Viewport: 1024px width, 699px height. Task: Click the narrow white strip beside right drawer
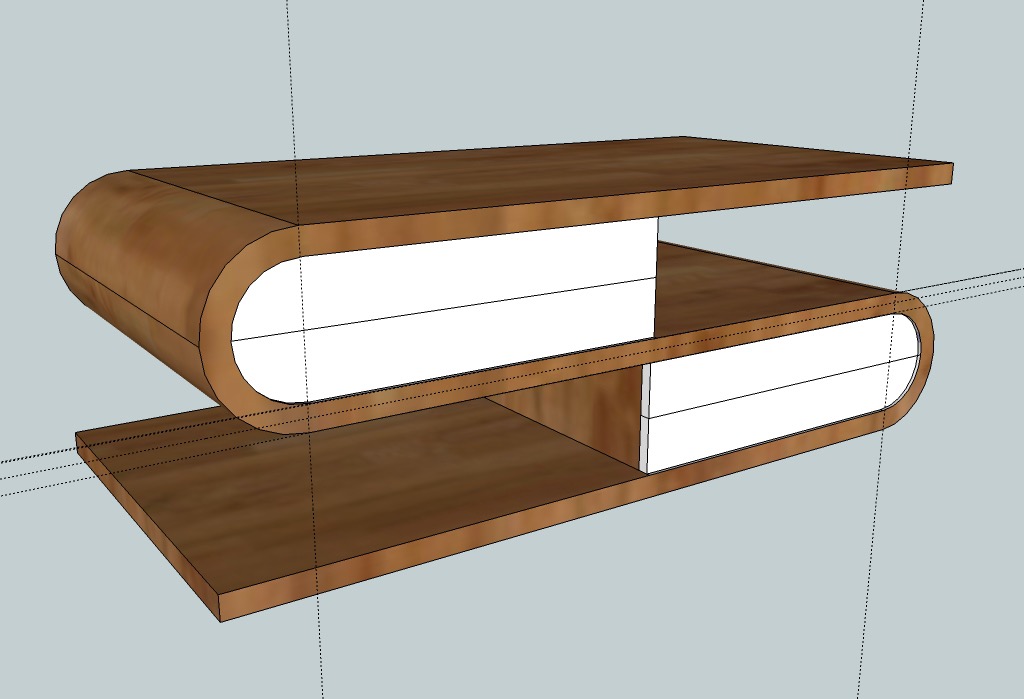(x=645, y=418)
